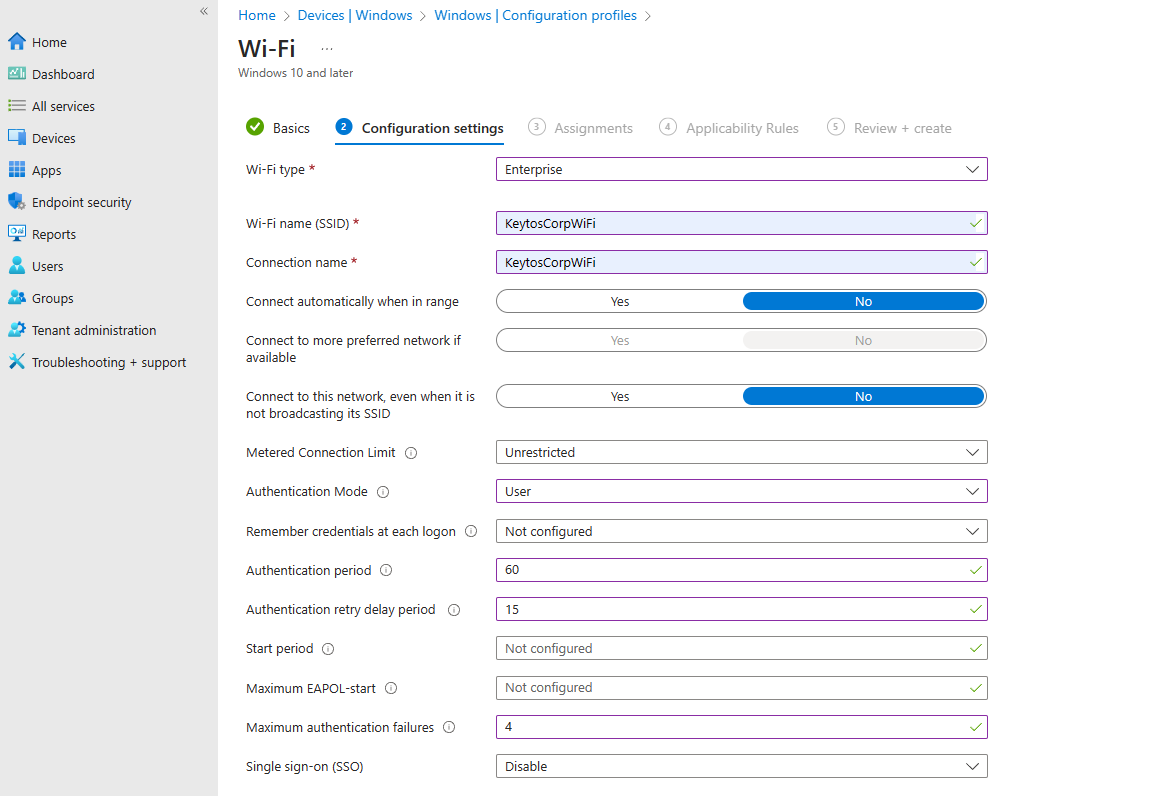
Task: Click the Home breadcrumb link
Action: pos(257,15)
